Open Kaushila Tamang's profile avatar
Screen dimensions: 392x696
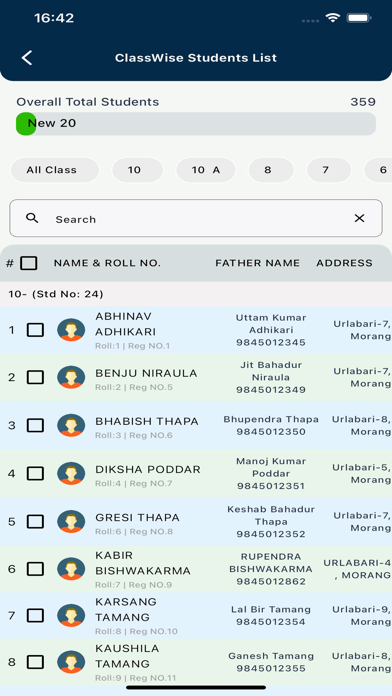point(71,662)
